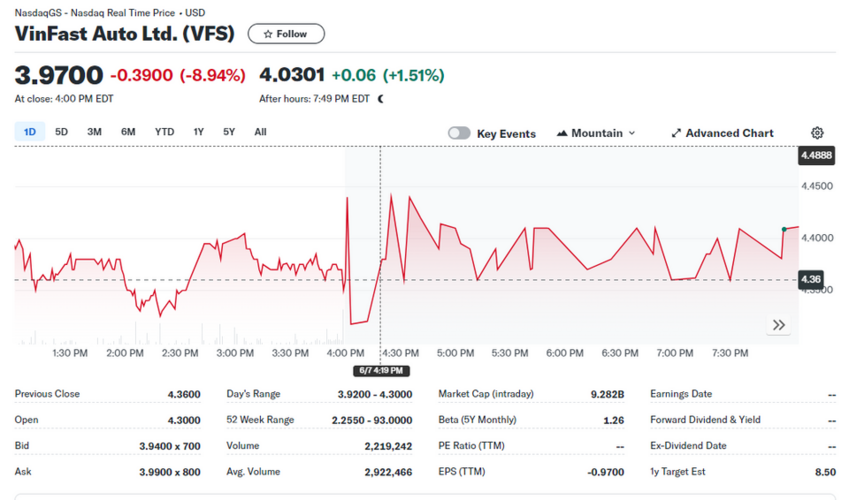
Task: Click the 6/7 4:19 PM chart timestamp marker
Action: [381, 371]
